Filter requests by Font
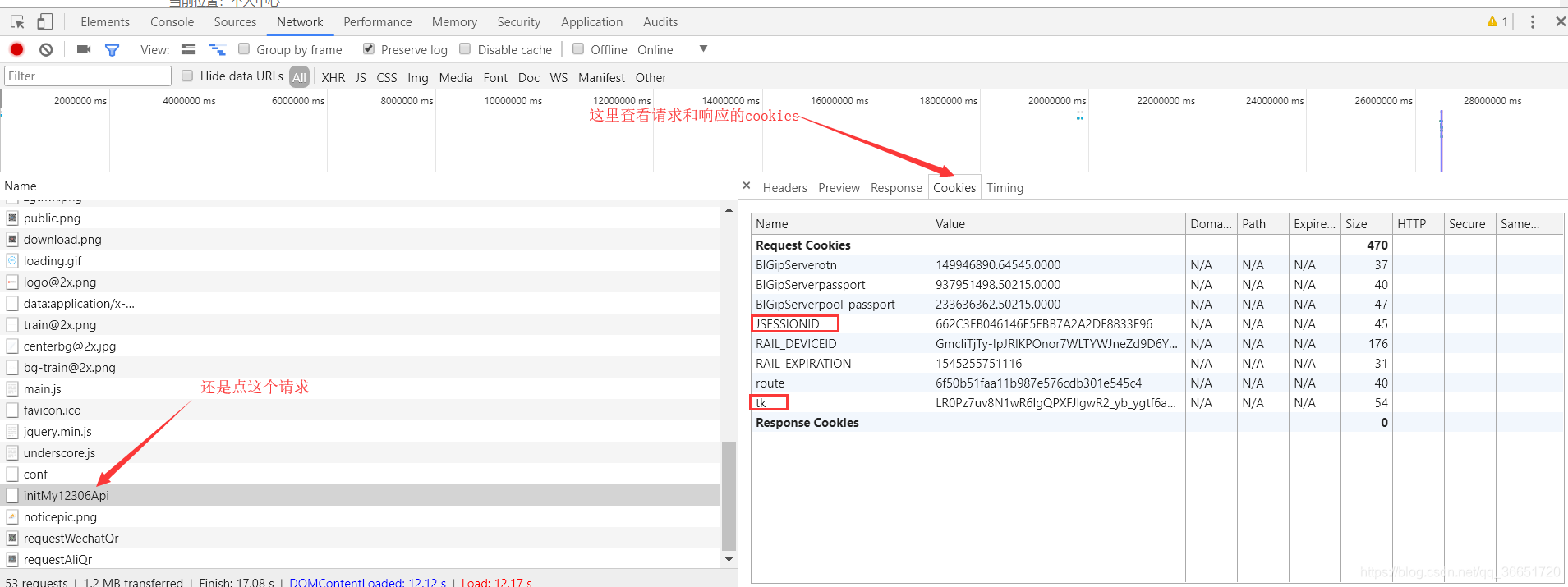1568x587 pixels. pyautogui.click(x=495, y=78)
